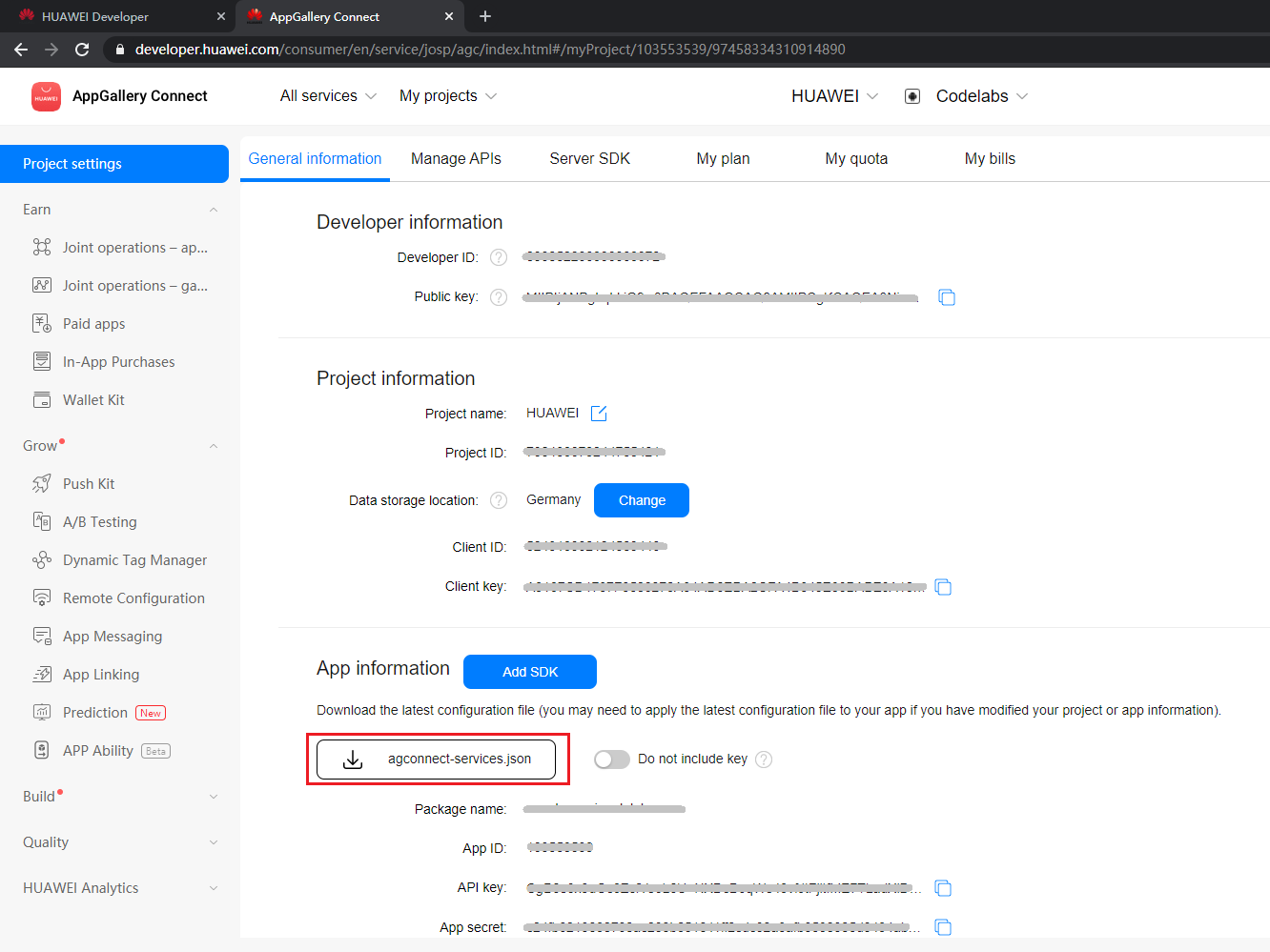The image size is (1270, 952).
Task: Edit the project name HUAWEI
Action: pyautogui.click(x=599, y=413)
